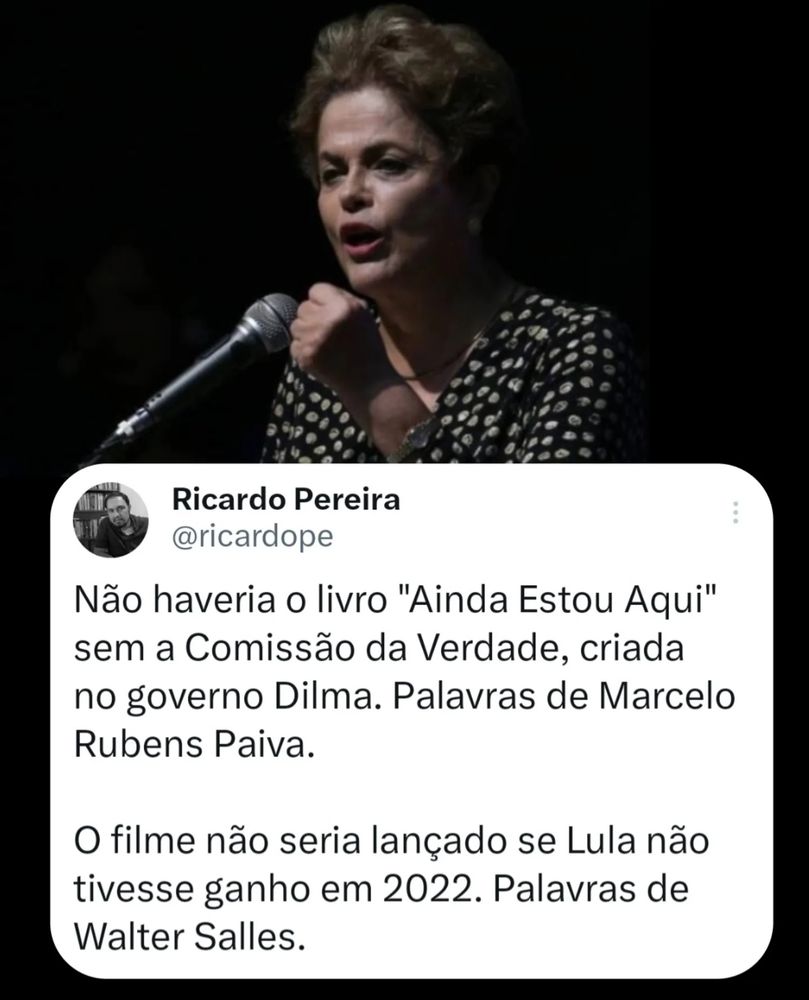This screenshot has height=1000, width=809.
Task: Click Ricardo Pereira's profile avatar
Action: (x=111, y=519)
